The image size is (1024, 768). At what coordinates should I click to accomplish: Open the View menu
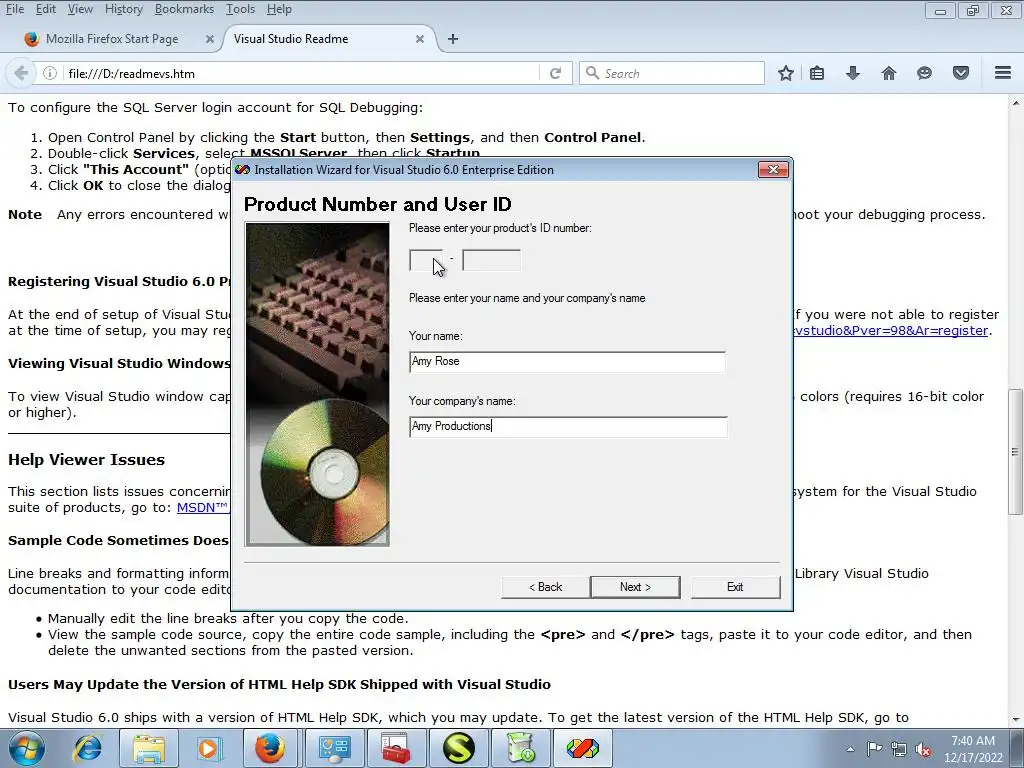point(80,9)
